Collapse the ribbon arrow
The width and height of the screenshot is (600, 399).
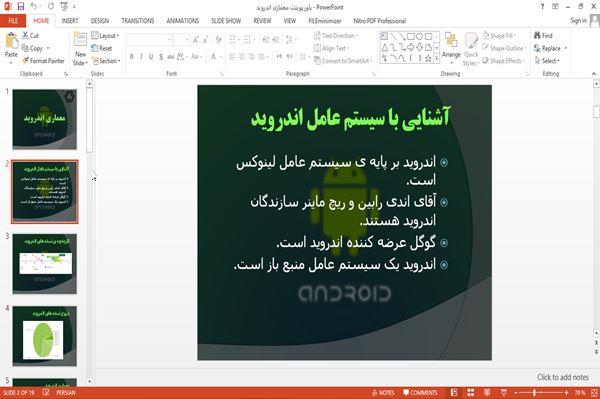(x=594, y=74)
